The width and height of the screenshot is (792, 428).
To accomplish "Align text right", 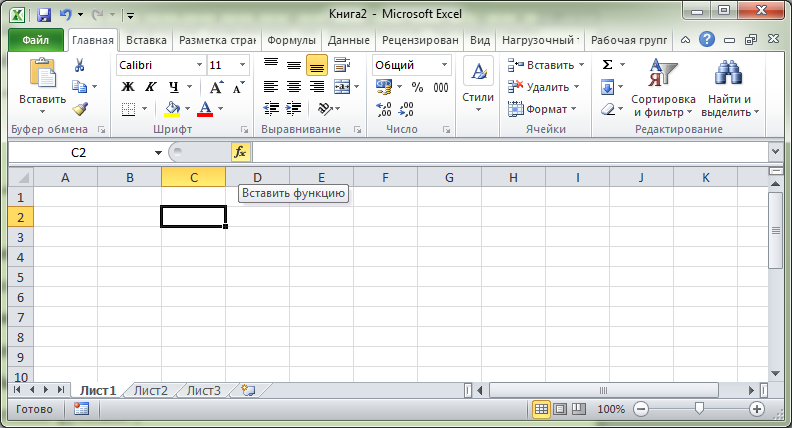I will click(317, 87).
